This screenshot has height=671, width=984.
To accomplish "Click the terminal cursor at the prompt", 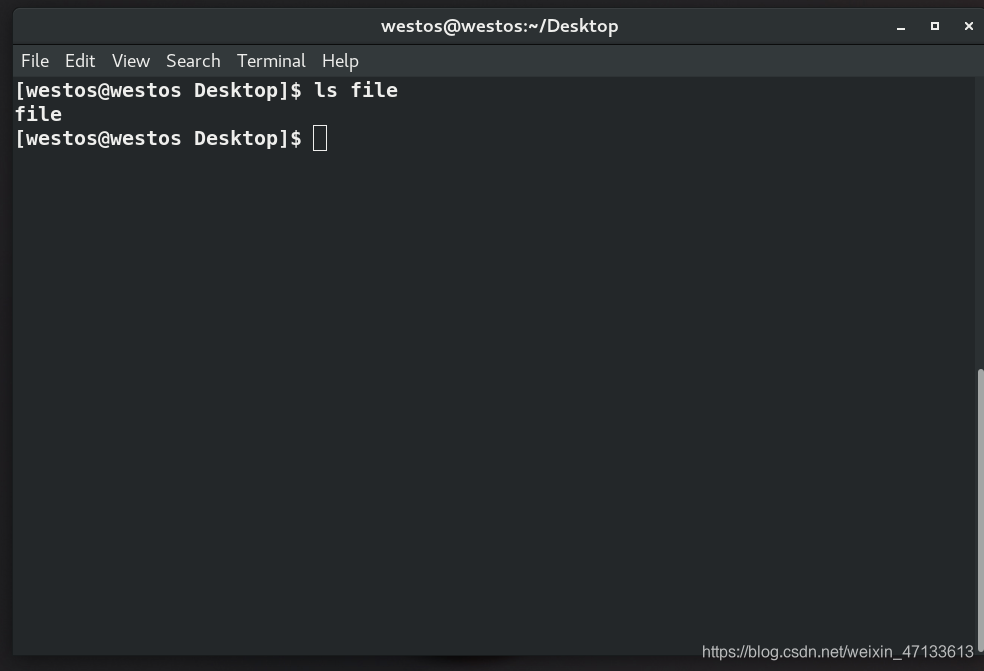I will click(x=320, y=138).
